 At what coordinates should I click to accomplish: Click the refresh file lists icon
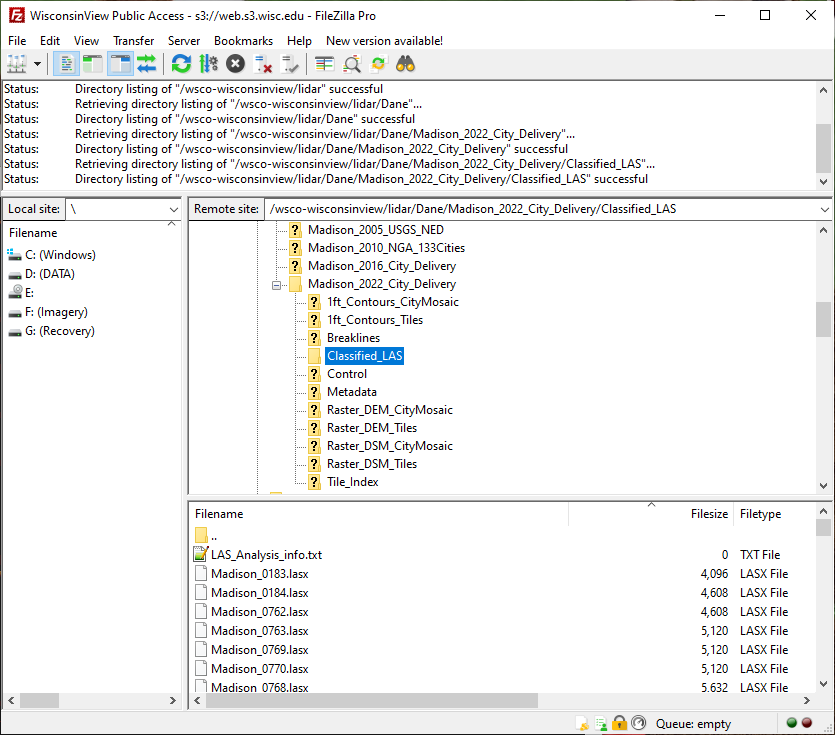[x=181, y=64]
